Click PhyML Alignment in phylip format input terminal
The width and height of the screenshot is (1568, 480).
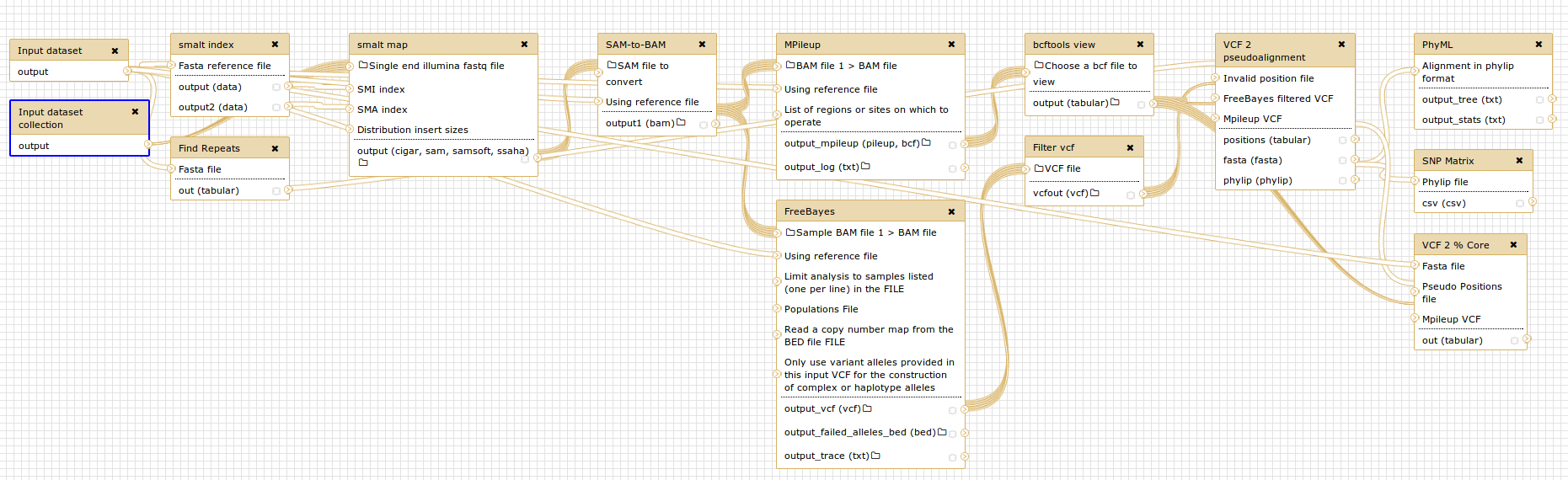(1415, 72)
